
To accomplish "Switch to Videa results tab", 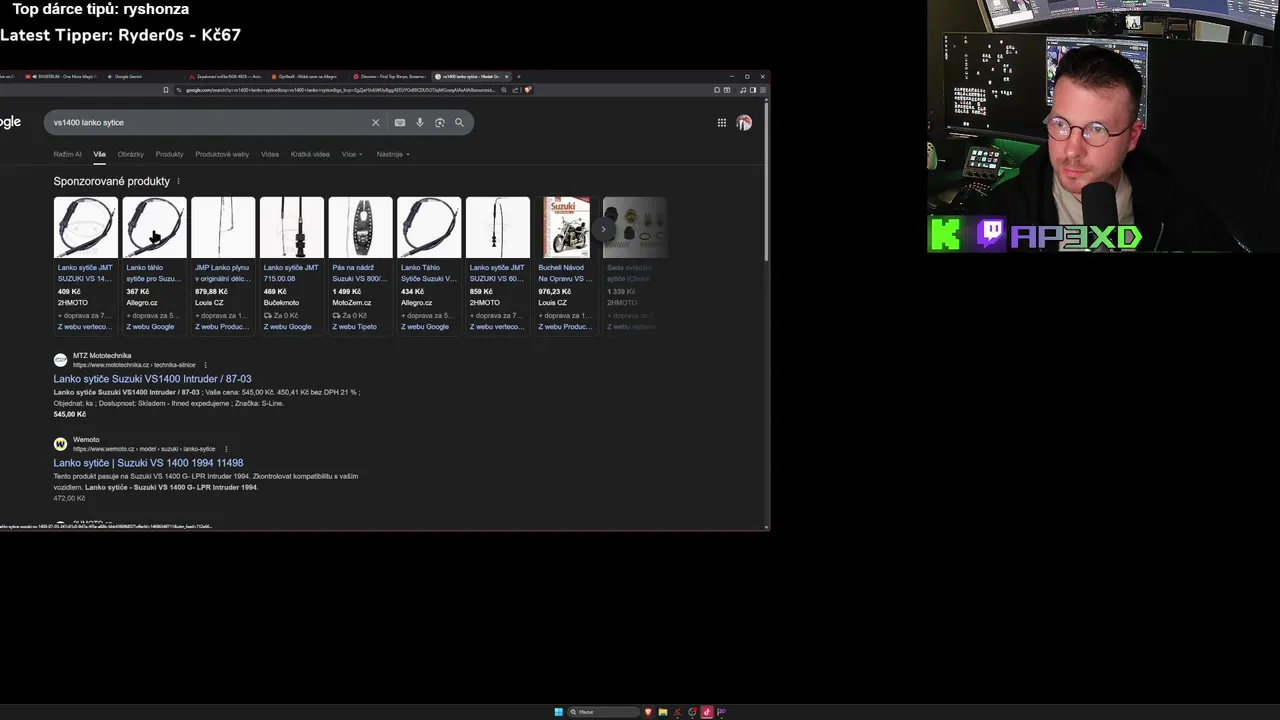I will [x=270, y=154].
